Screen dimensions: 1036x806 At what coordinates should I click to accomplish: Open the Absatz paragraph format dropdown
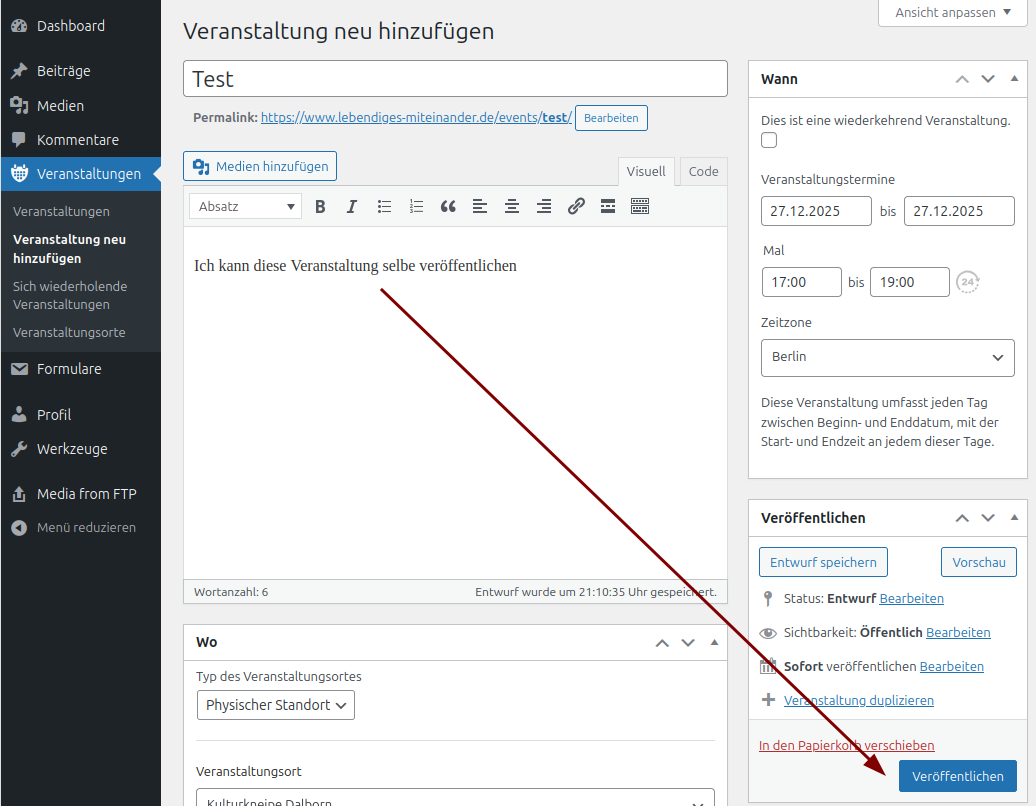(246, 207)
